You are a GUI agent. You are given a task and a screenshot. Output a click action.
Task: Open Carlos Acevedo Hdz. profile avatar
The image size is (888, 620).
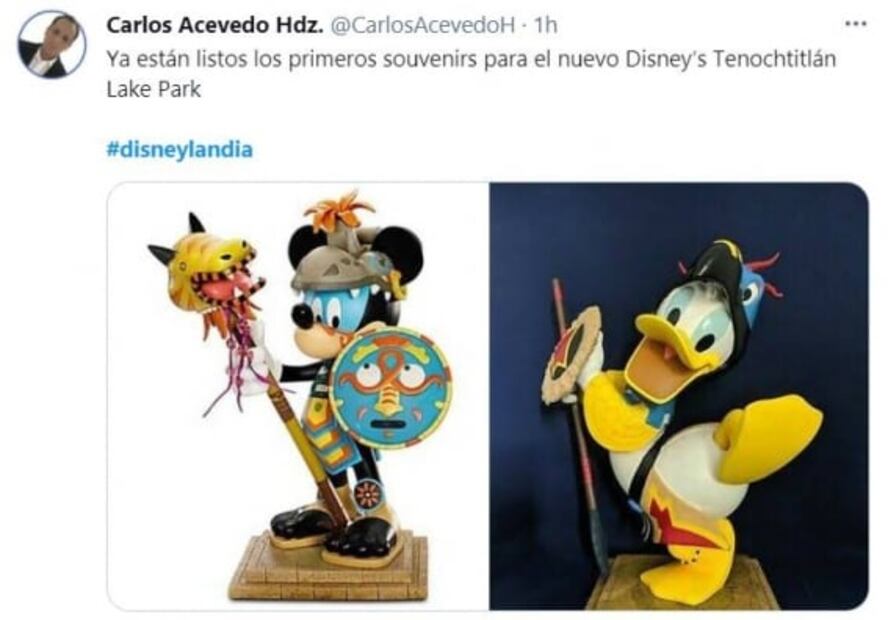tap(52, 44)
